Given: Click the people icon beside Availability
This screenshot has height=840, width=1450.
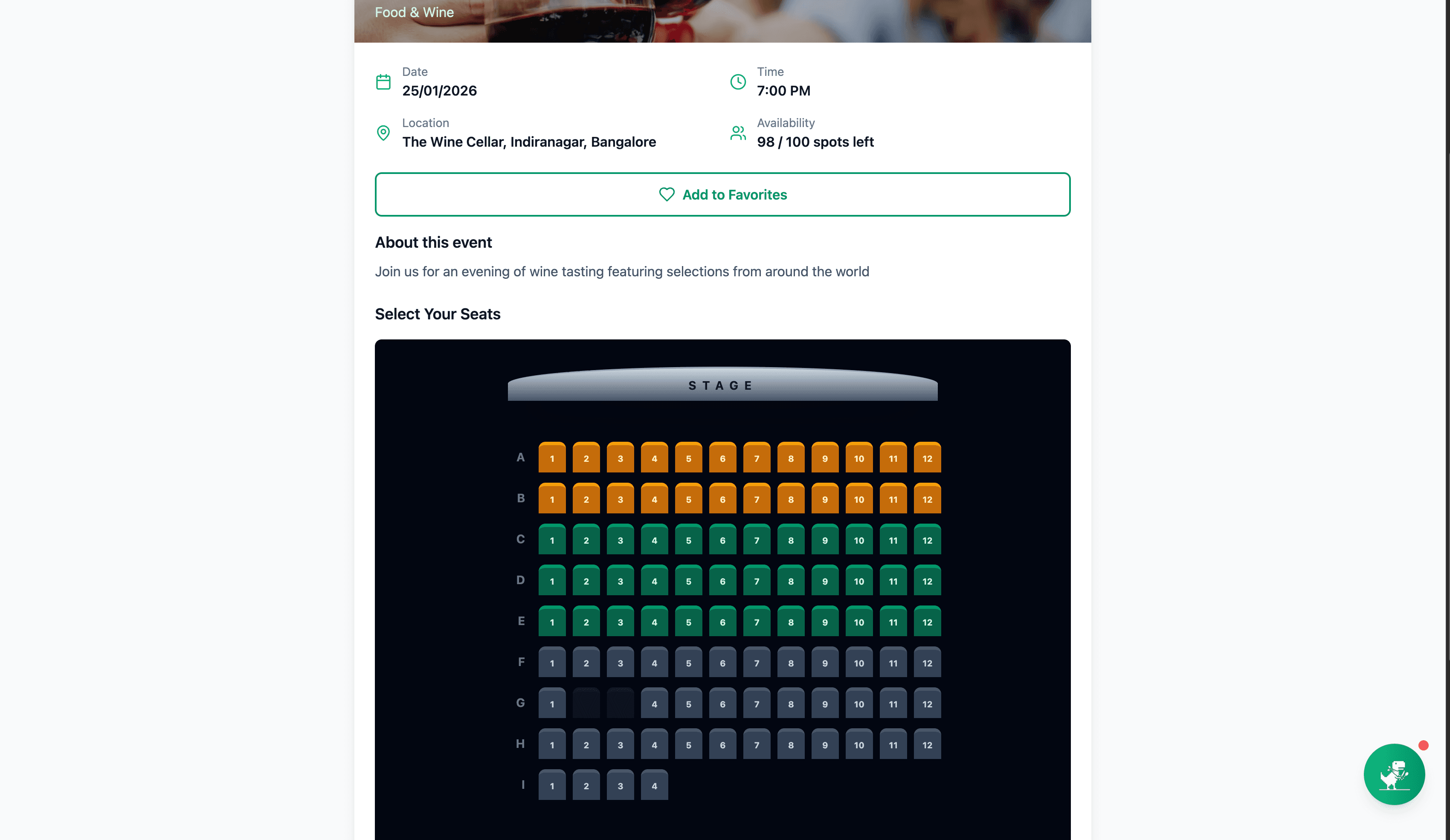Looking at the screenshot, I should 738,133.
